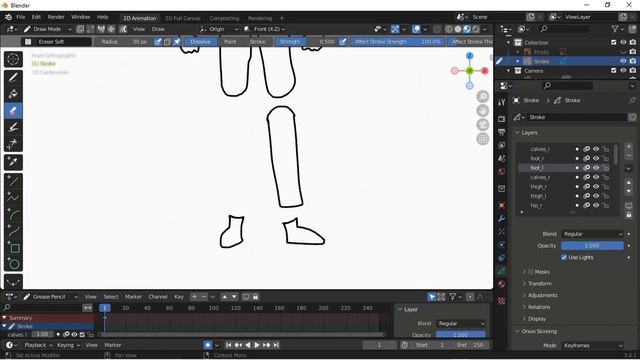Remove layer with minus button
This screenshot has height=360, width=640.
629,156
